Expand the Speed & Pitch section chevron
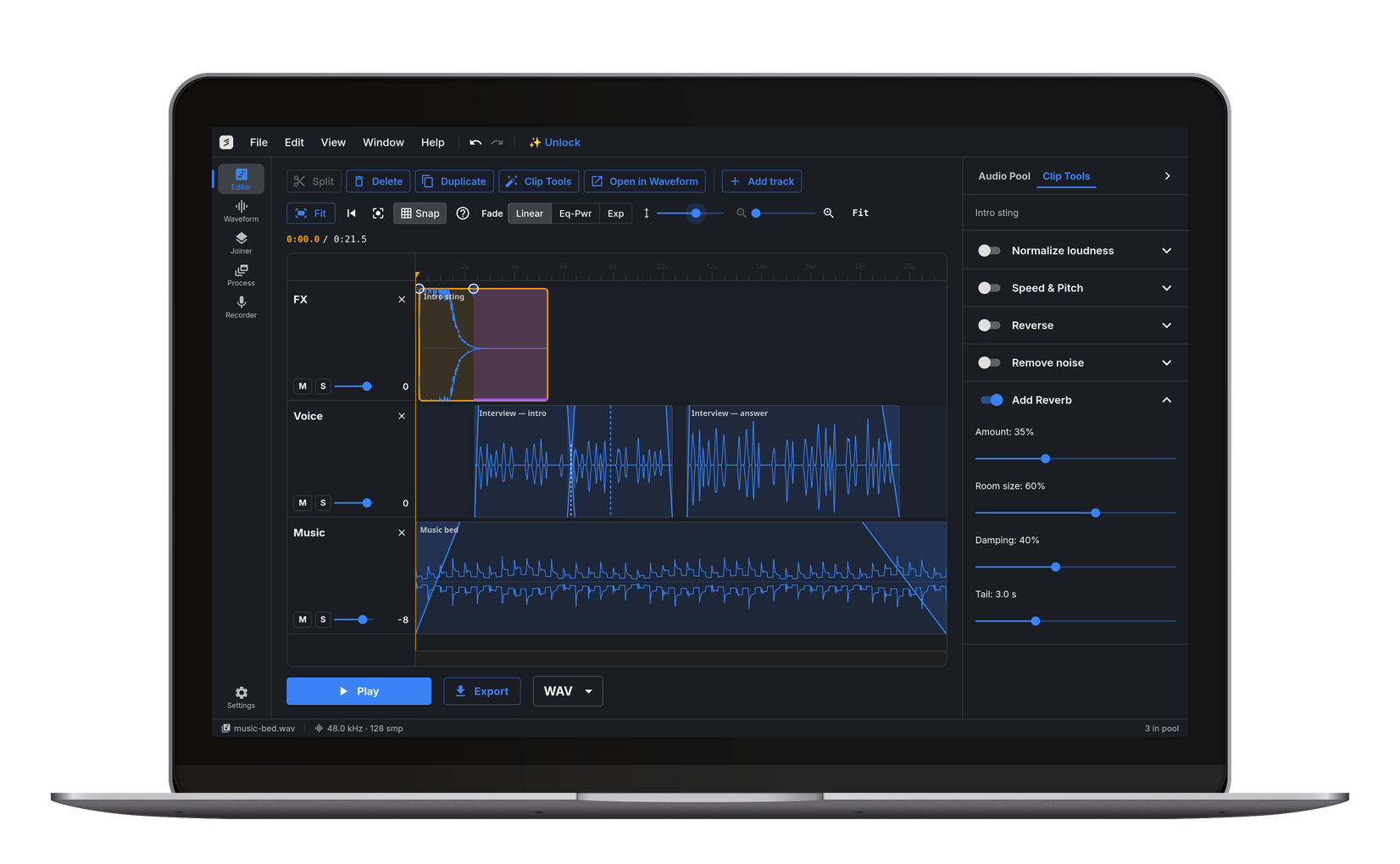This screenshot has height=864, width=1400. pyautogui.click(x=1167, y=288)
